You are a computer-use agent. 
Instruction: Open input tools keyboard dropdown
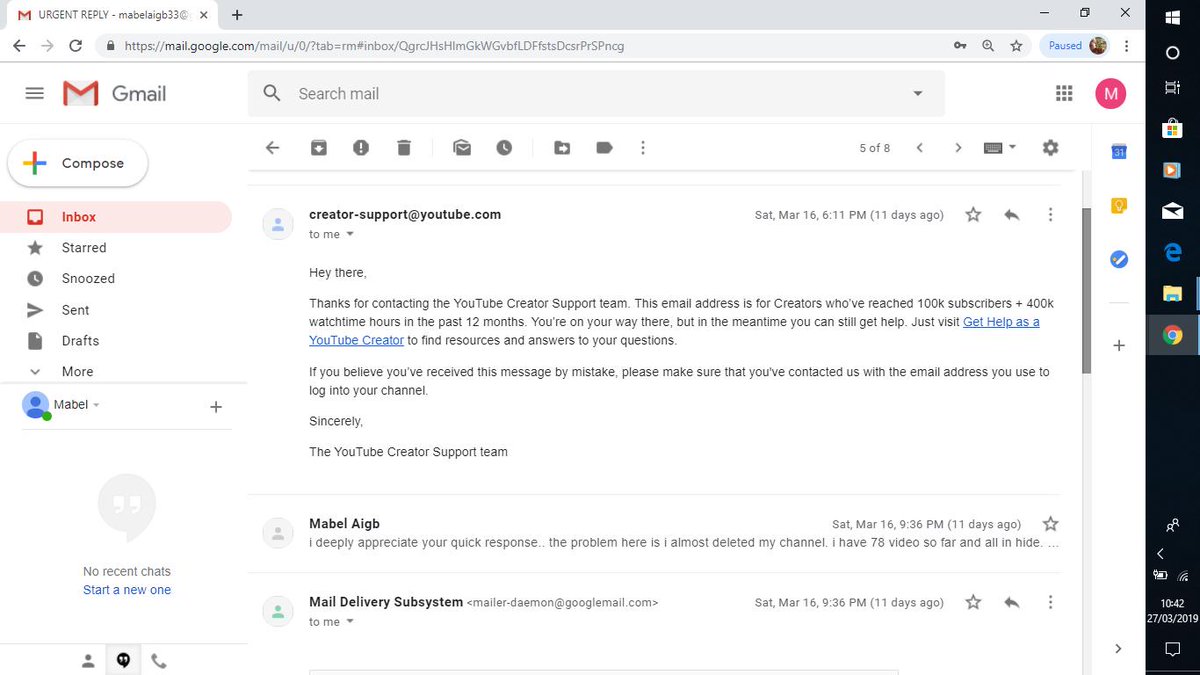[1000, 147]
